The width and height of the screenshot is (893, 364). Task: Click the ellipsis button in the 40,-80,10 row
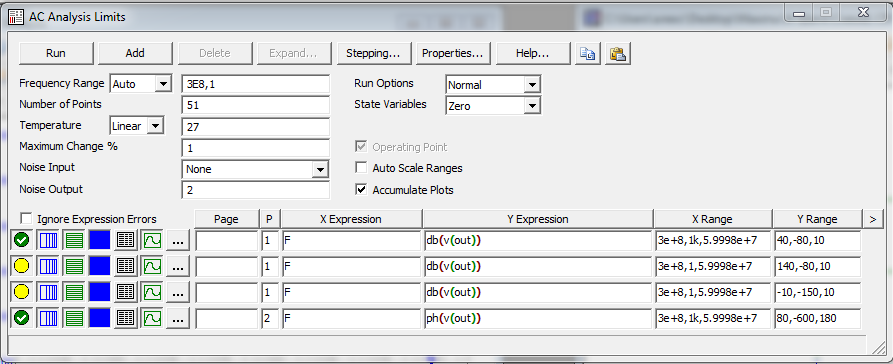click(178, 240)
